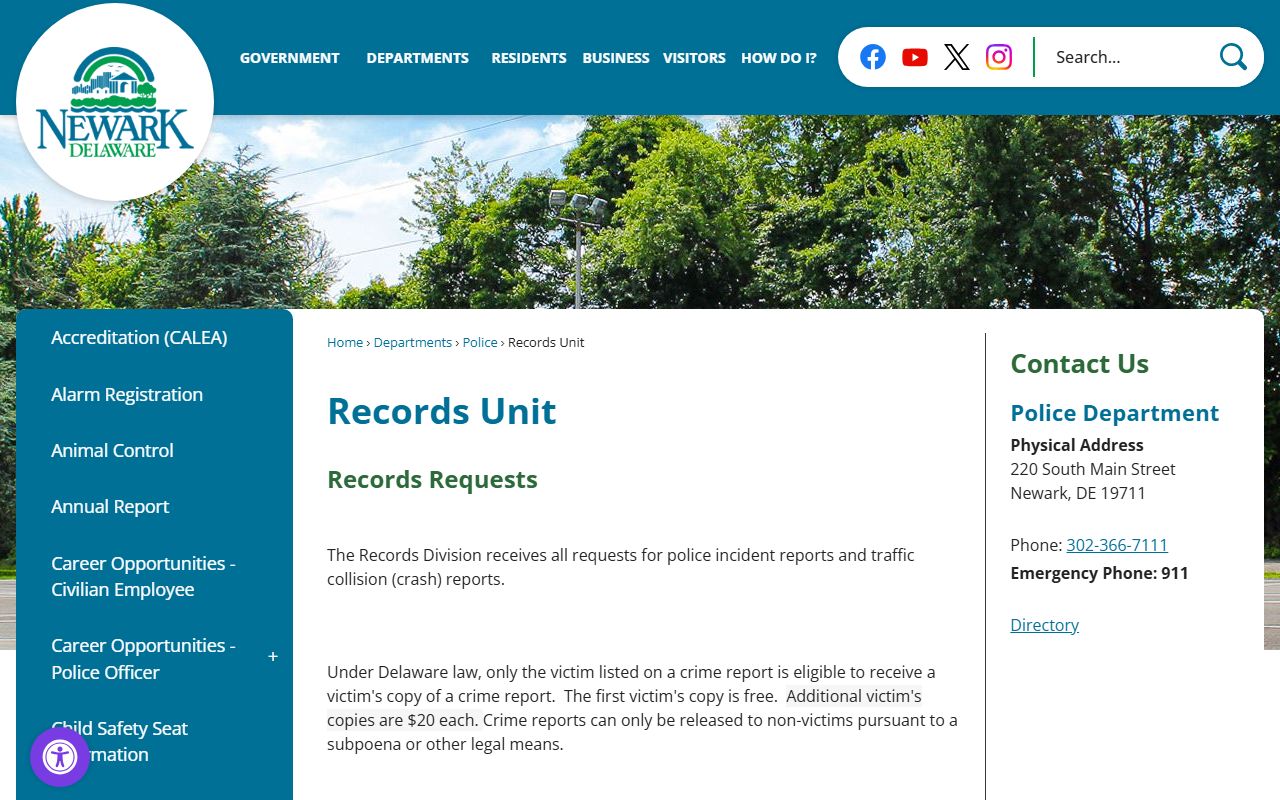This screenshot has height=800, width=1280.
Task: Click inside the Search text field
Action: [1125, 57]
